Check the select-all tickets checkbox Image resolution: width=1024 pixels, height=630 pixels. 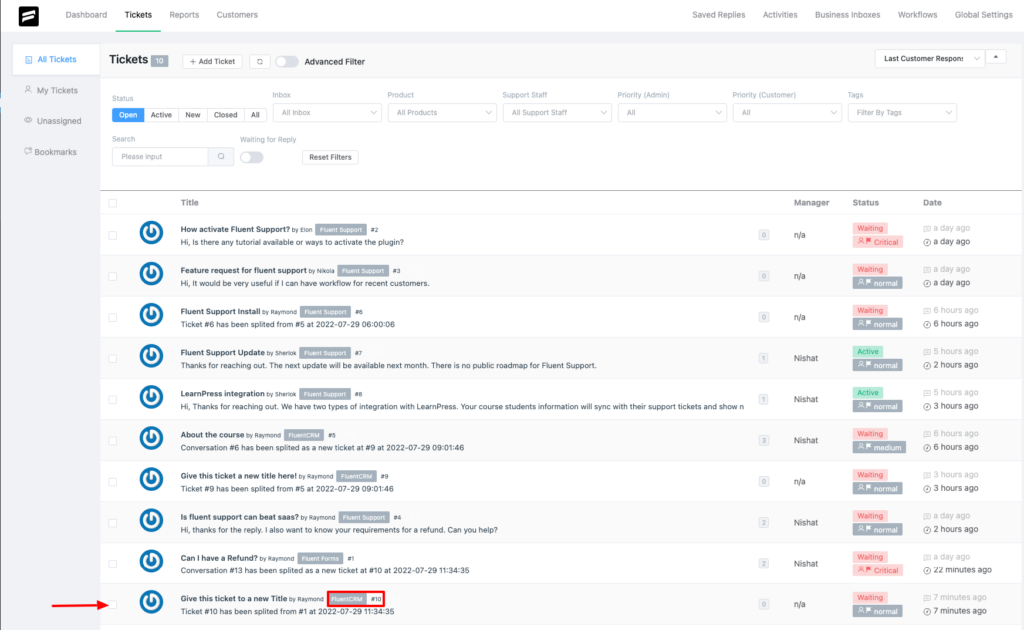tap(113, 200)
